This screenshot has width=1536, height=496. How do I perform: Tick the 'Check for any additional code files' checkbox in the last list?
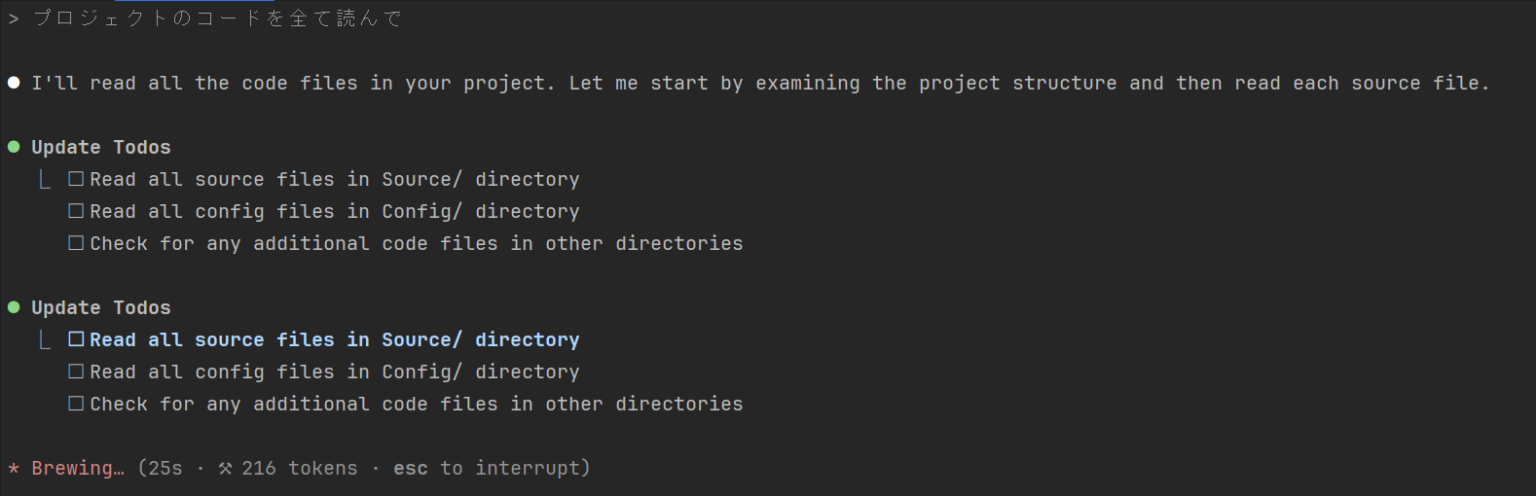point(76,404)
